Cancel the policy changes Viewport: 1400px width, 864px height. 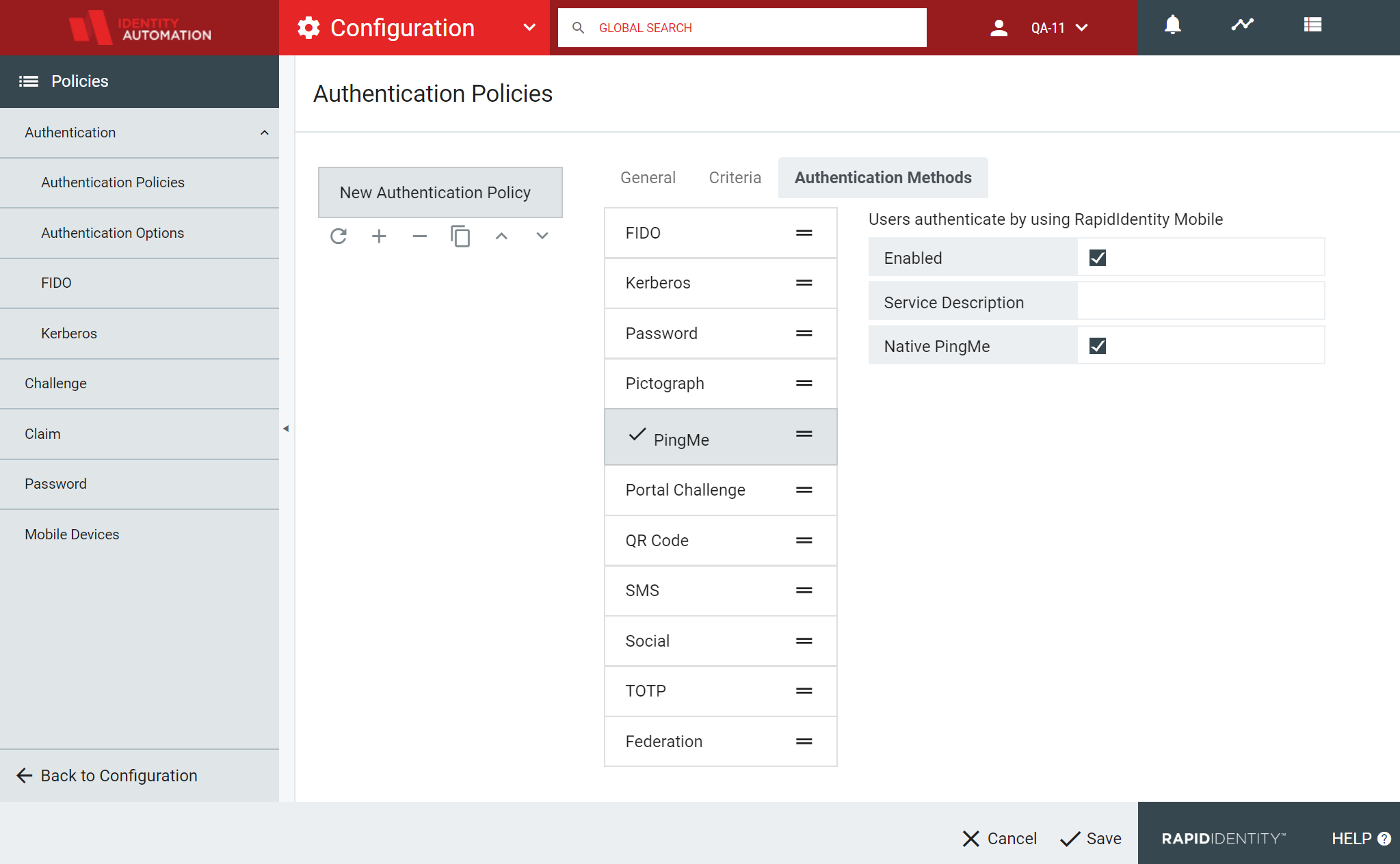coord(999,839)
